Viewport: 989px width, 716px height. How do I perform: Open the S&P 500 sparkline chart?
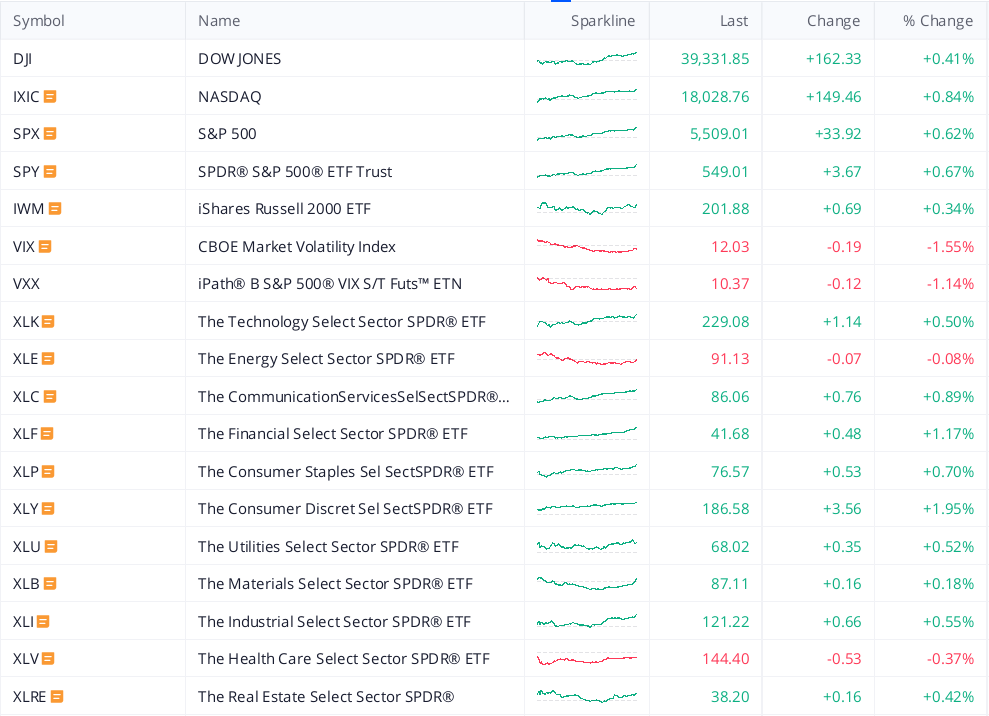(x=587, y=134)
